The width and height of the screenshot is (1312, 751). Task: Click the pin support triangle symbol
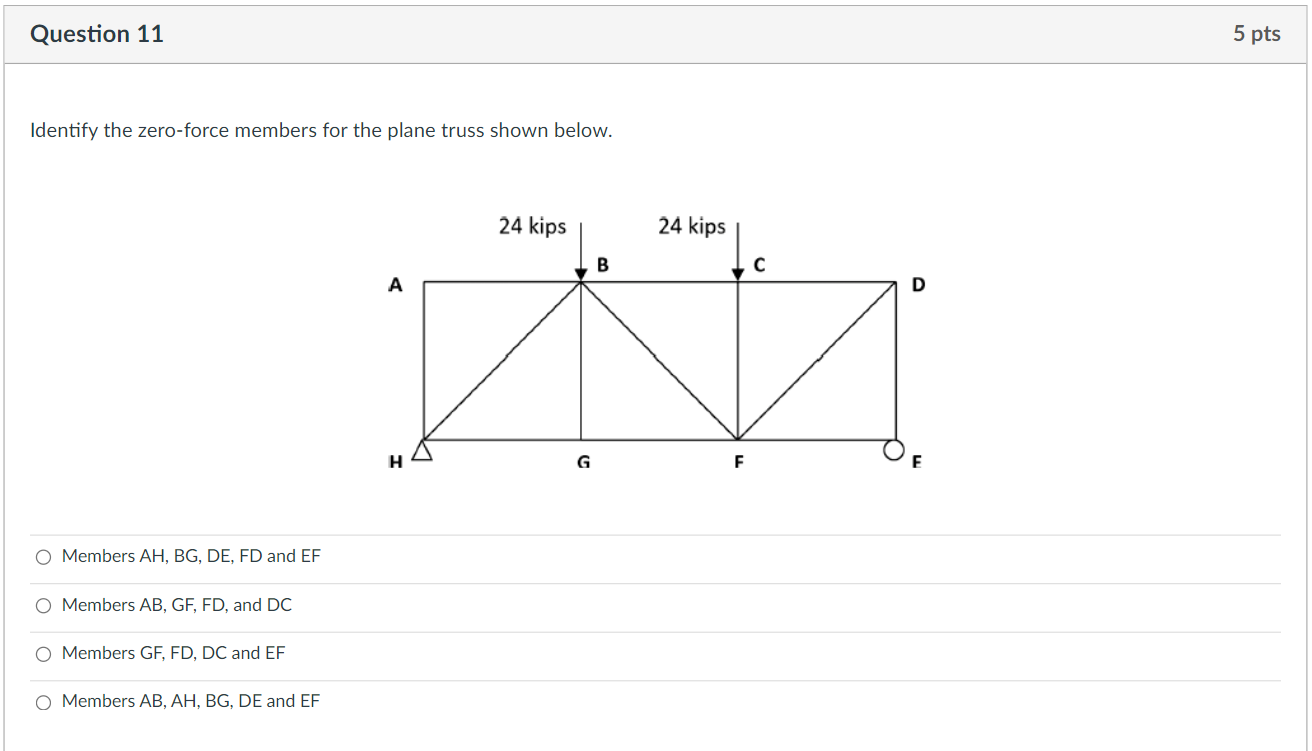tap(422, 450)
